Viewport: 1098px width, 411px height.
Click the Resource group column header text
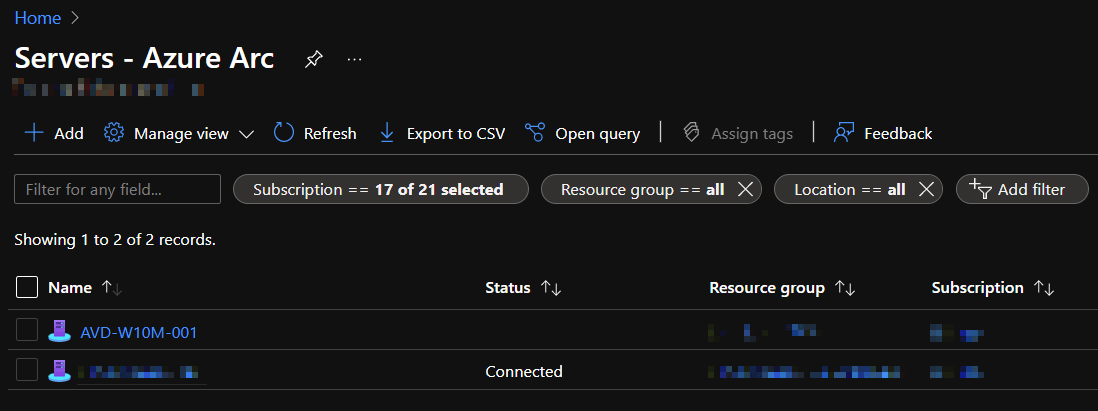tap(767, 288)
